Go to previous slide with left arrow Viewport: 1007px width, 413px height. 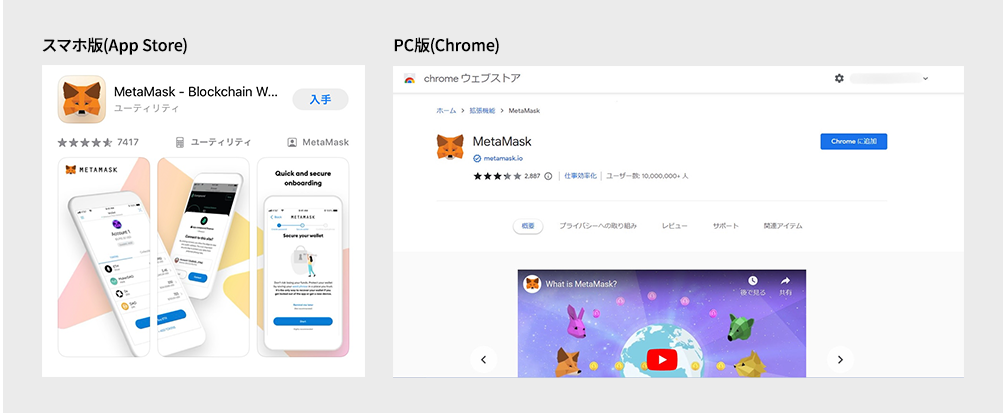click(x=483, y=359)
